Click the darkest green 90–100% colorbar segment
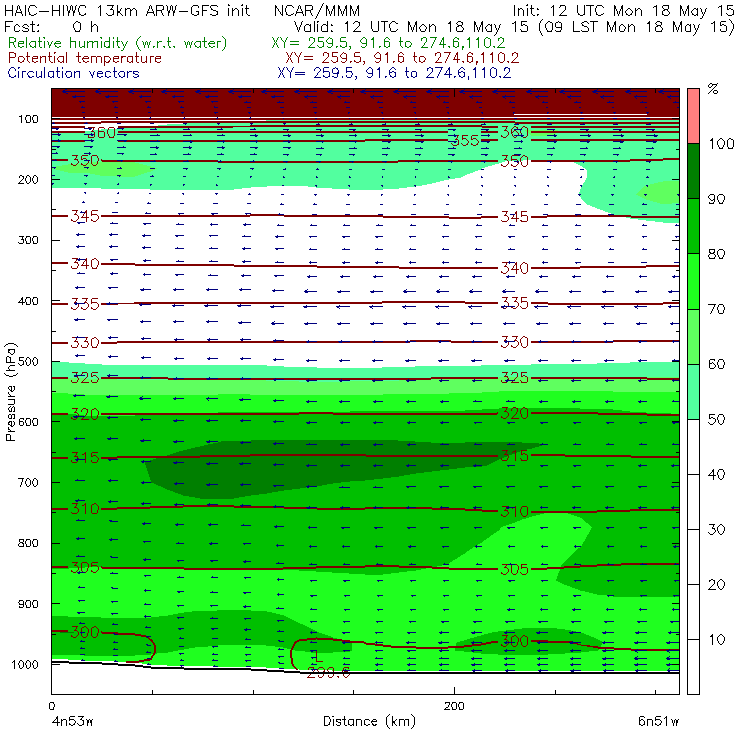 tap(693, 171)
